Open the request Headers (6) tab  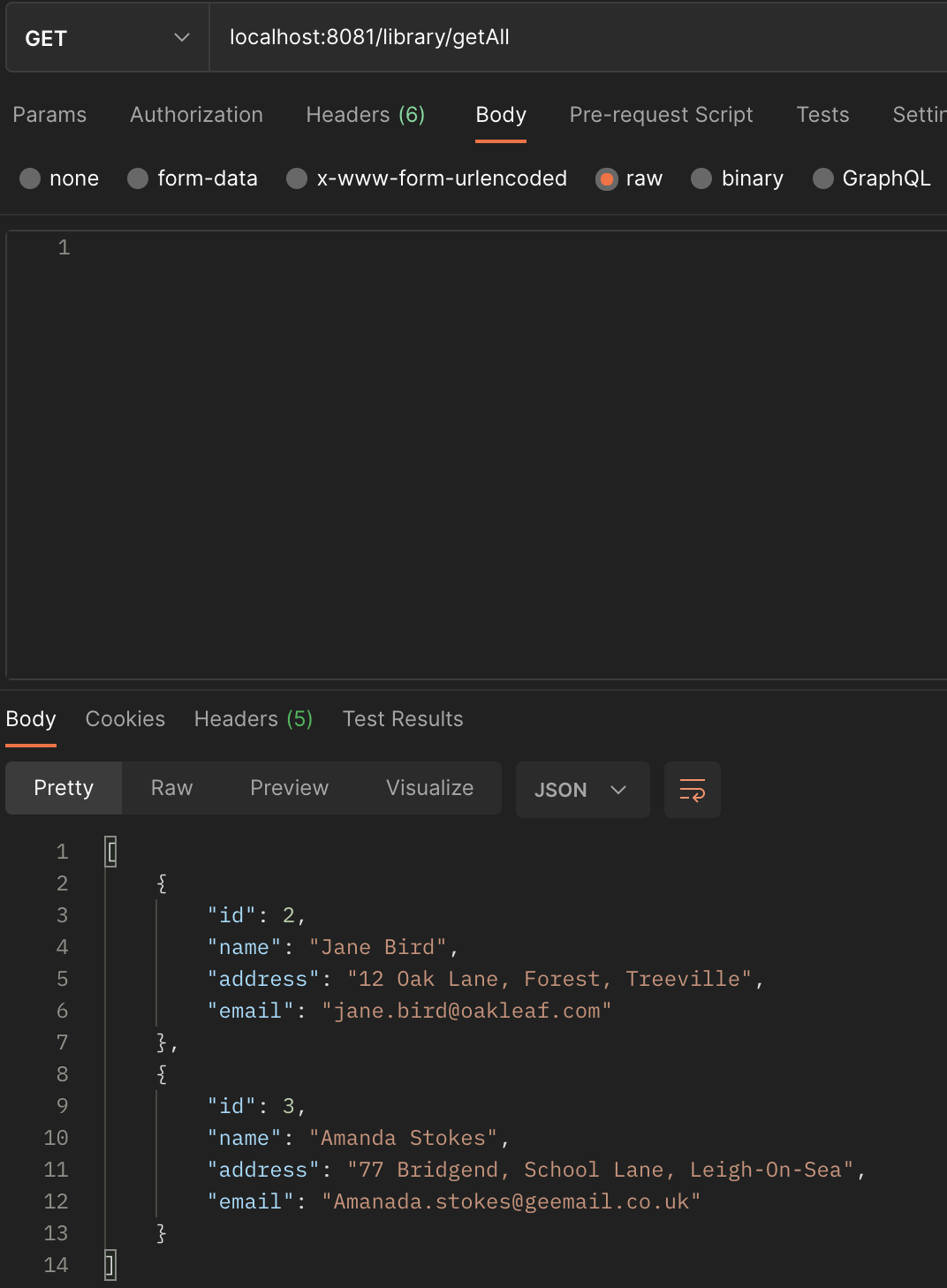[x=366, y=115]
